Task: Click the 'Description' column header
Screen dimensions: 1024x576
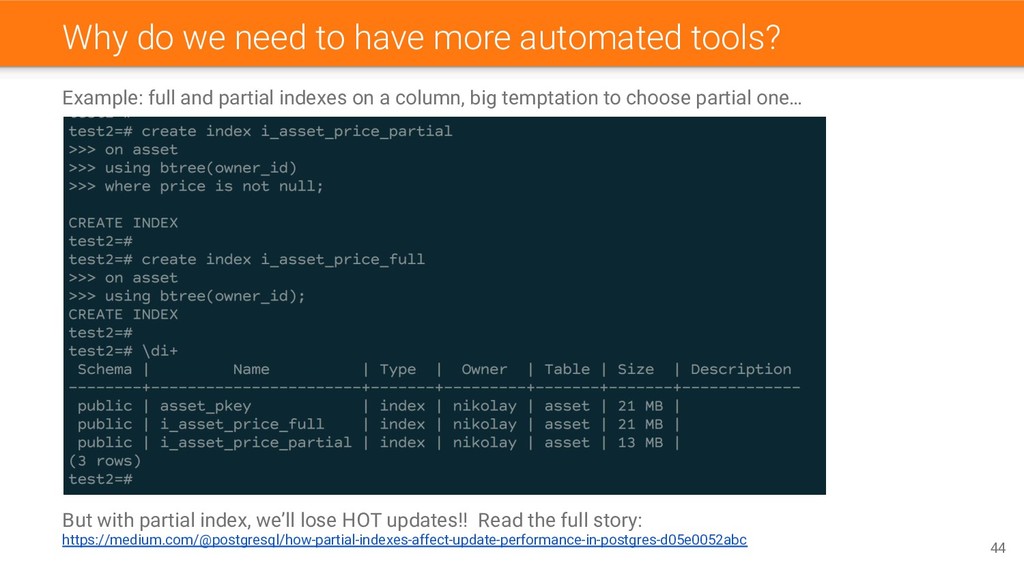Action: [741, 369]
